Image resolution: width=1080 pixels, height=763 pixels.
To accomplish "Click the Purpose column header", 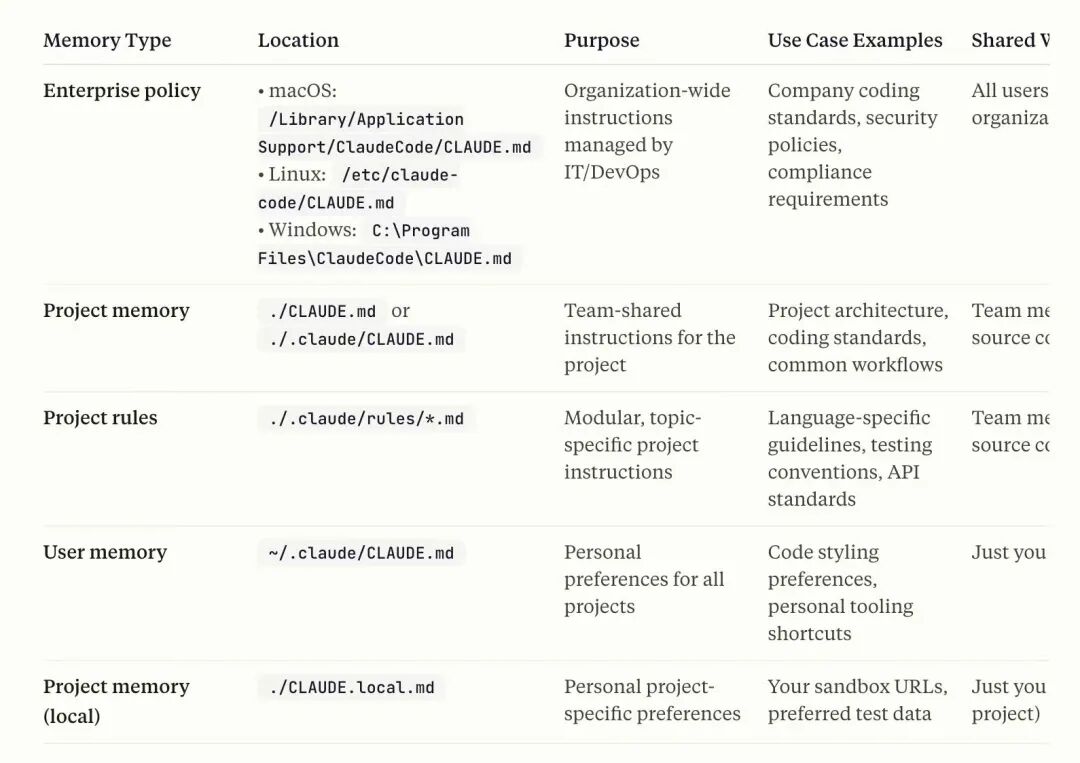I will [601, 40].
